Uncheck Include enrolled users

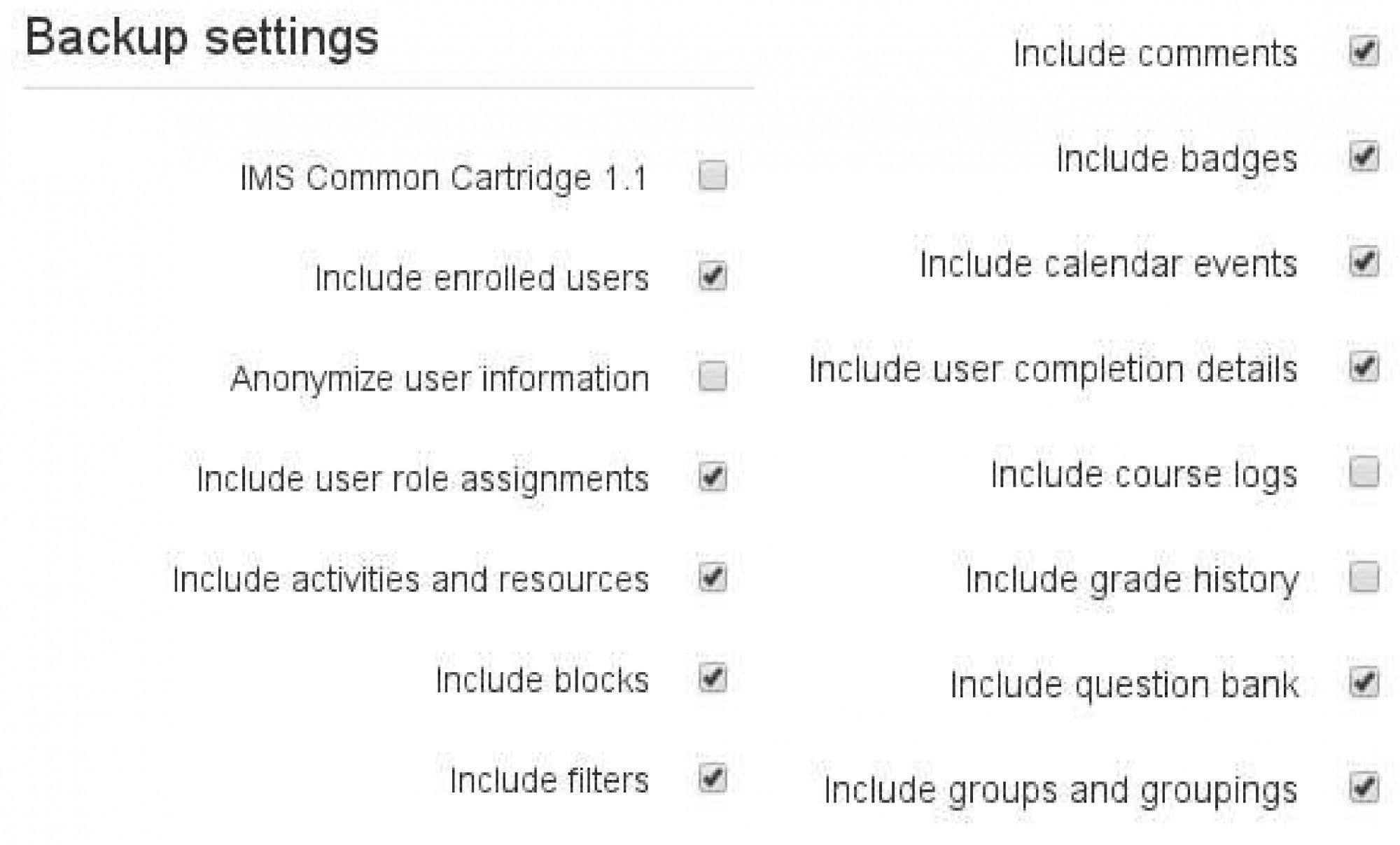(713, 276)
